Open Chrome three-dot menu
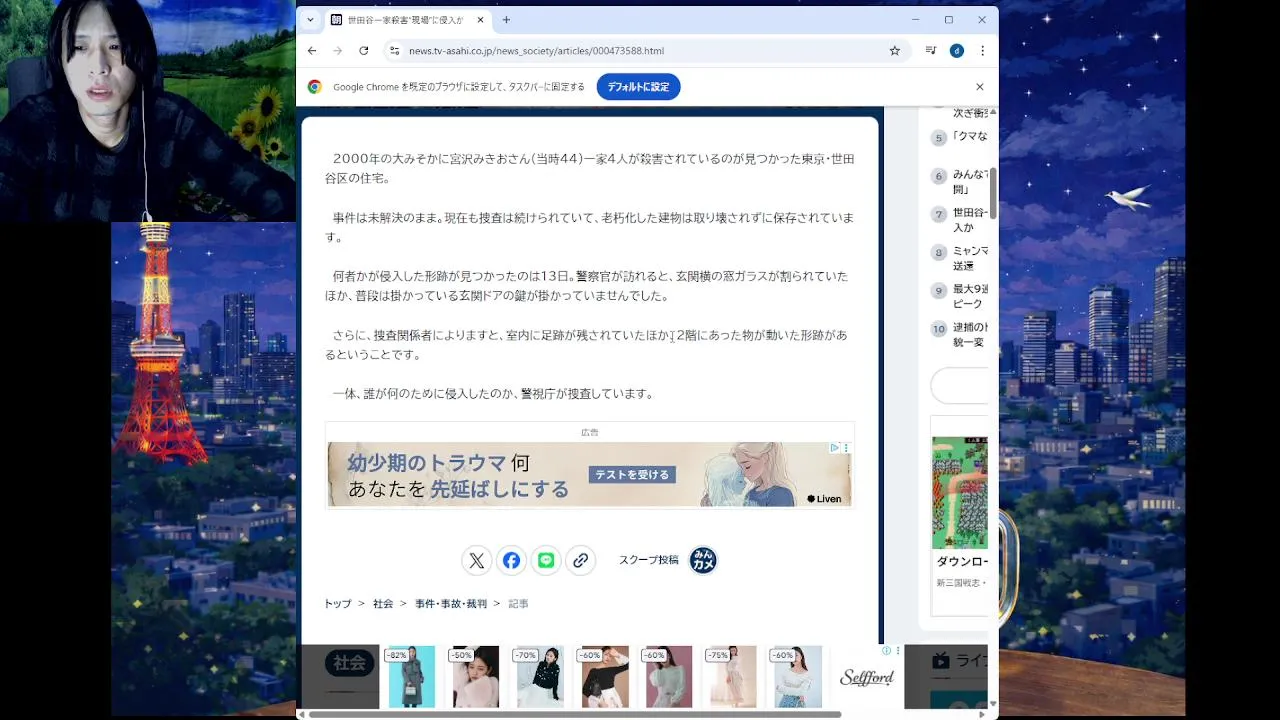 coord(982,50)
